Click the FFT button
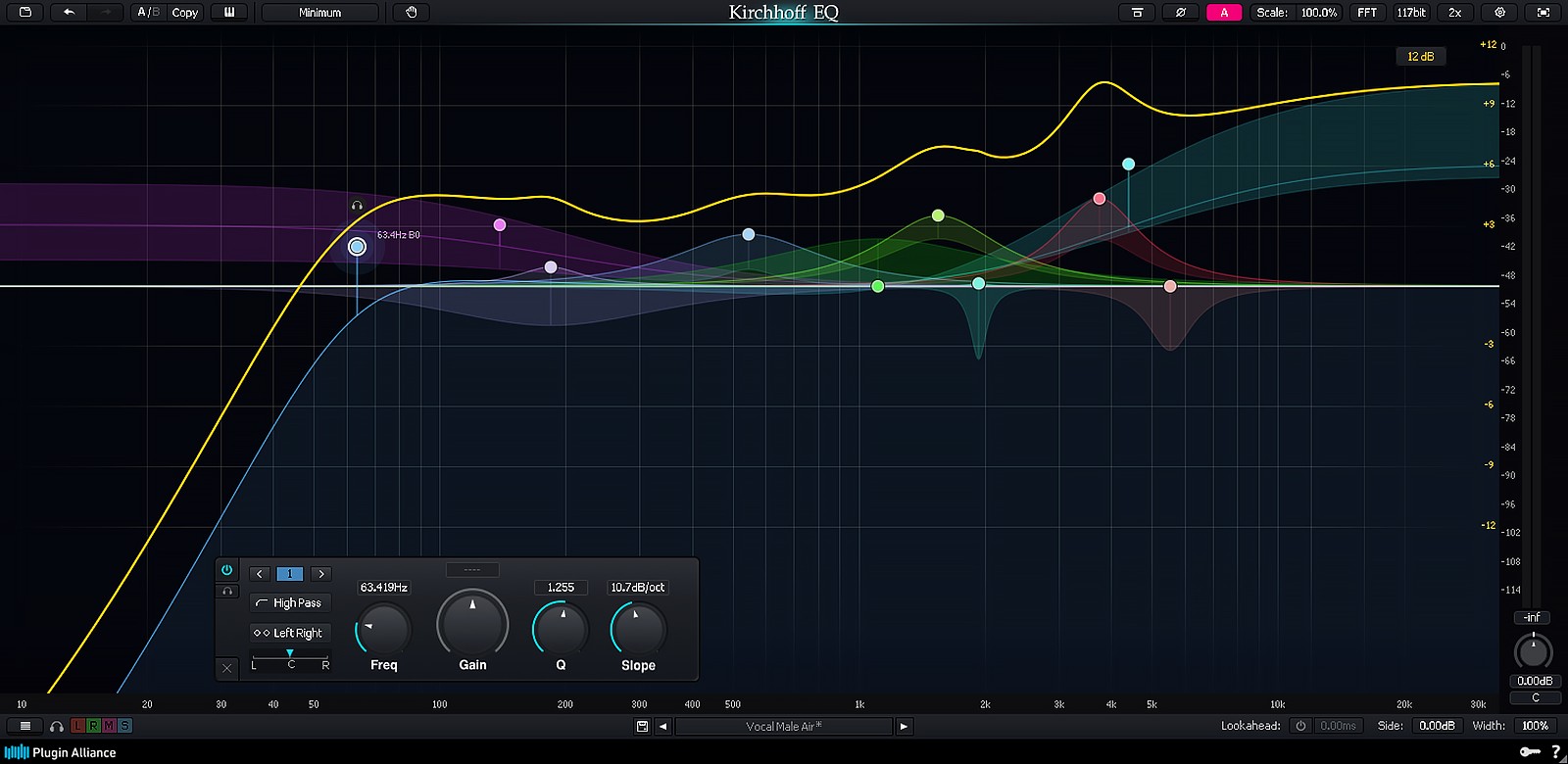 [x=1367, y=13]
